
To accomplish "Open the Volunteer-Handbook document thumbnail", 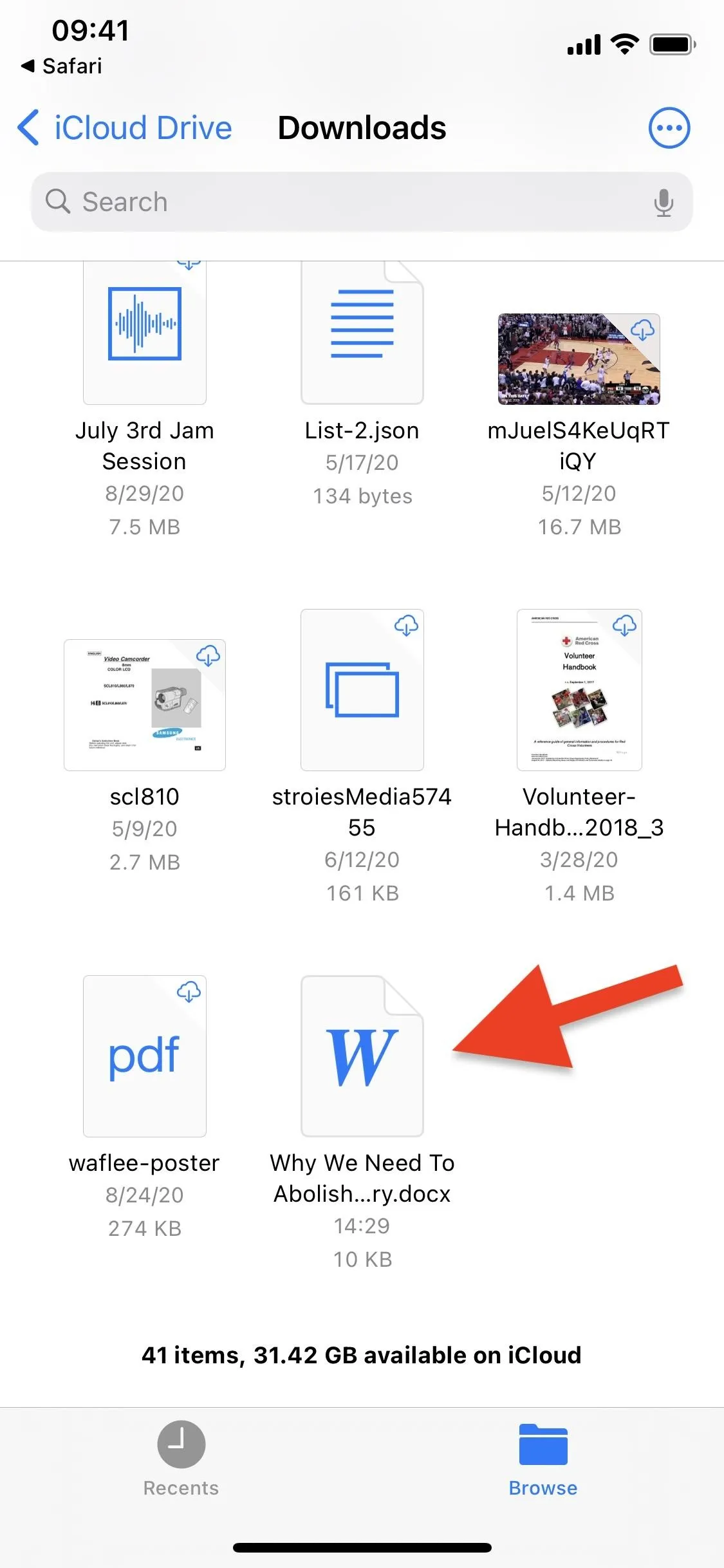I will point(579,690).
